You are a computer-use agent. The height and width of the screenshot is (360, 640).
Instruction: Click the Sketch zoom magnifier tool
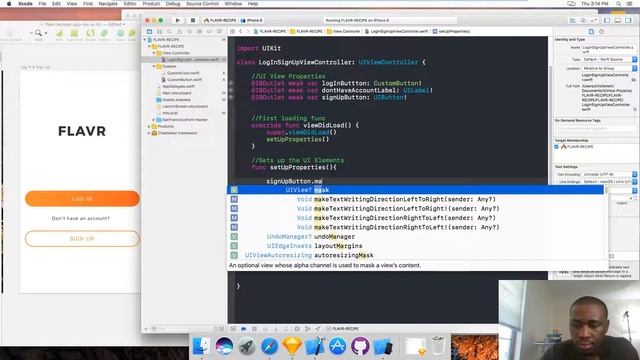(38, 33)
